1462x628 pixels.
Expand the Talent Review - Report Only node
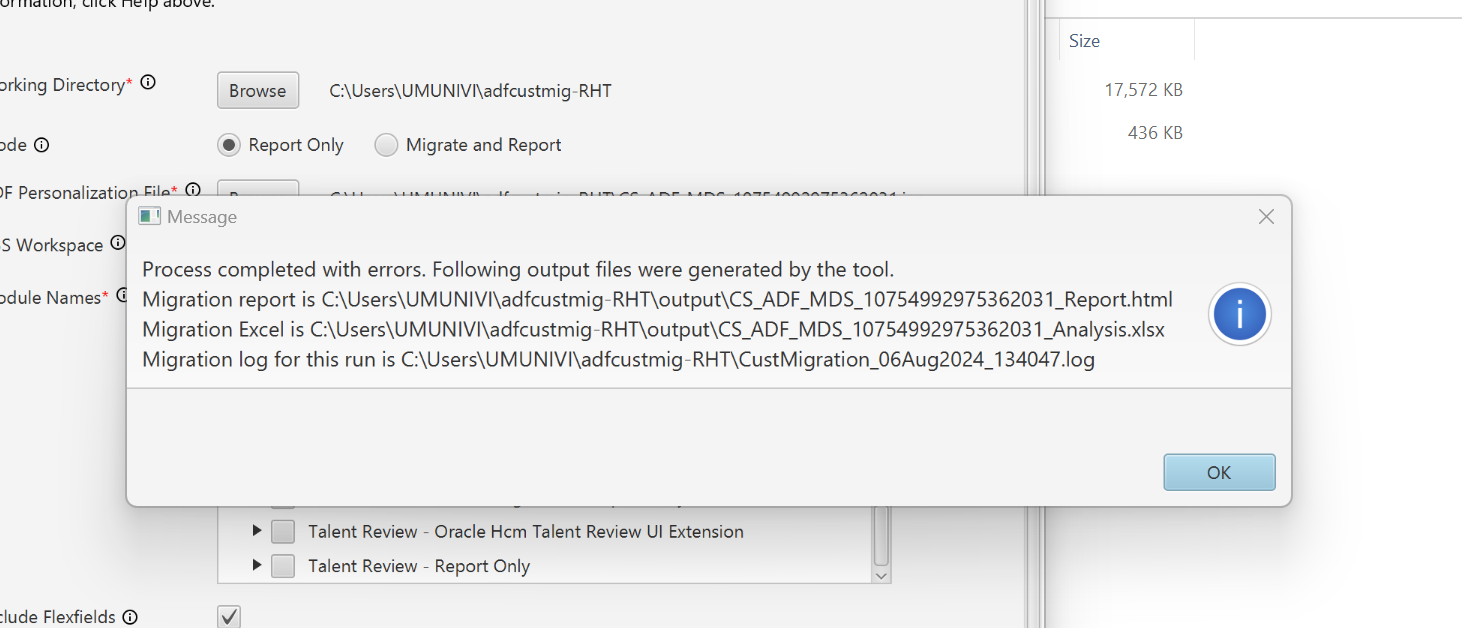point(257,565)
